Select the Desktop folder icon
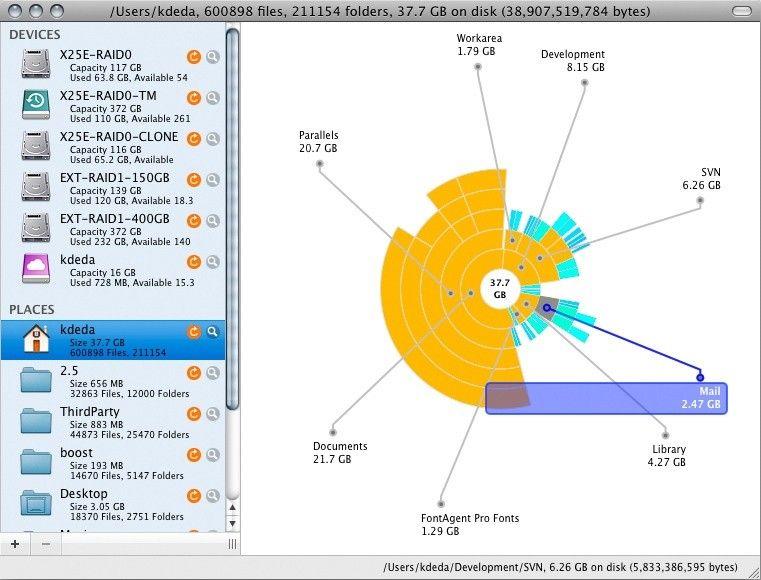 [36, 503]
